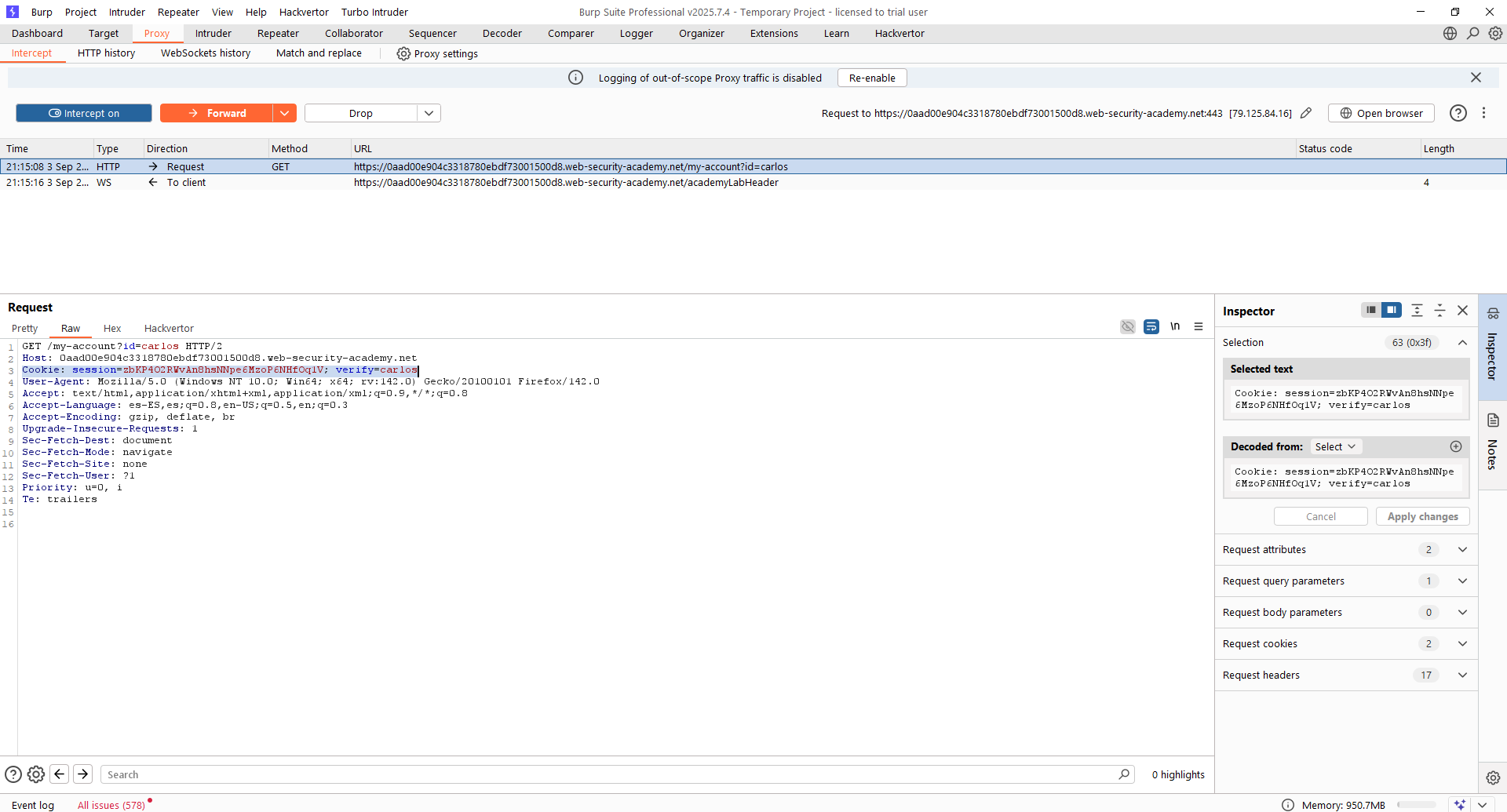Click the search magnifier inside the search field
This screenshot has height=812, width=1507.
click(x=1124, y=774)
